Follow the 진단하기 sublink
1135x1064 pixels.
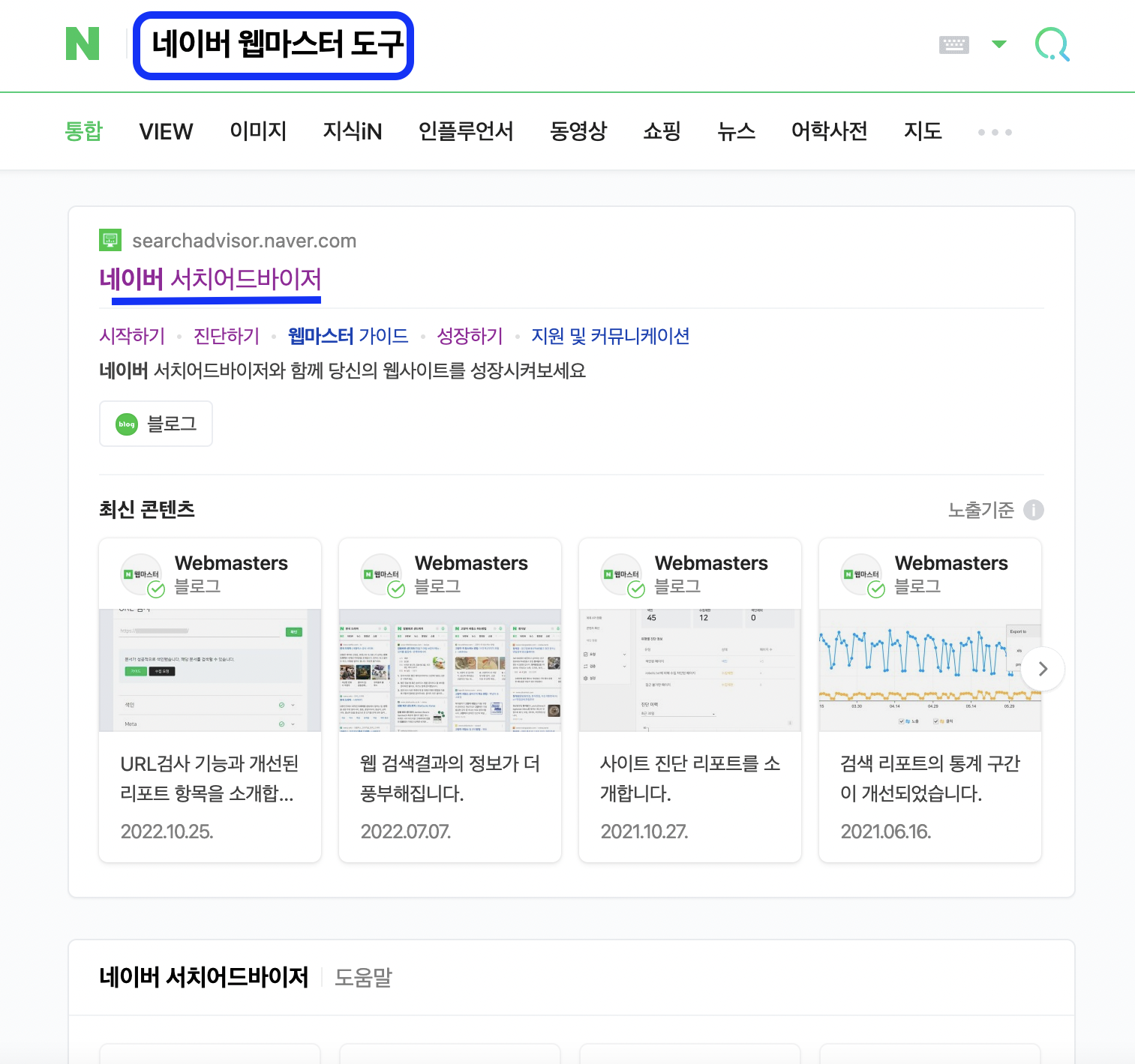(x=227, y=336)
